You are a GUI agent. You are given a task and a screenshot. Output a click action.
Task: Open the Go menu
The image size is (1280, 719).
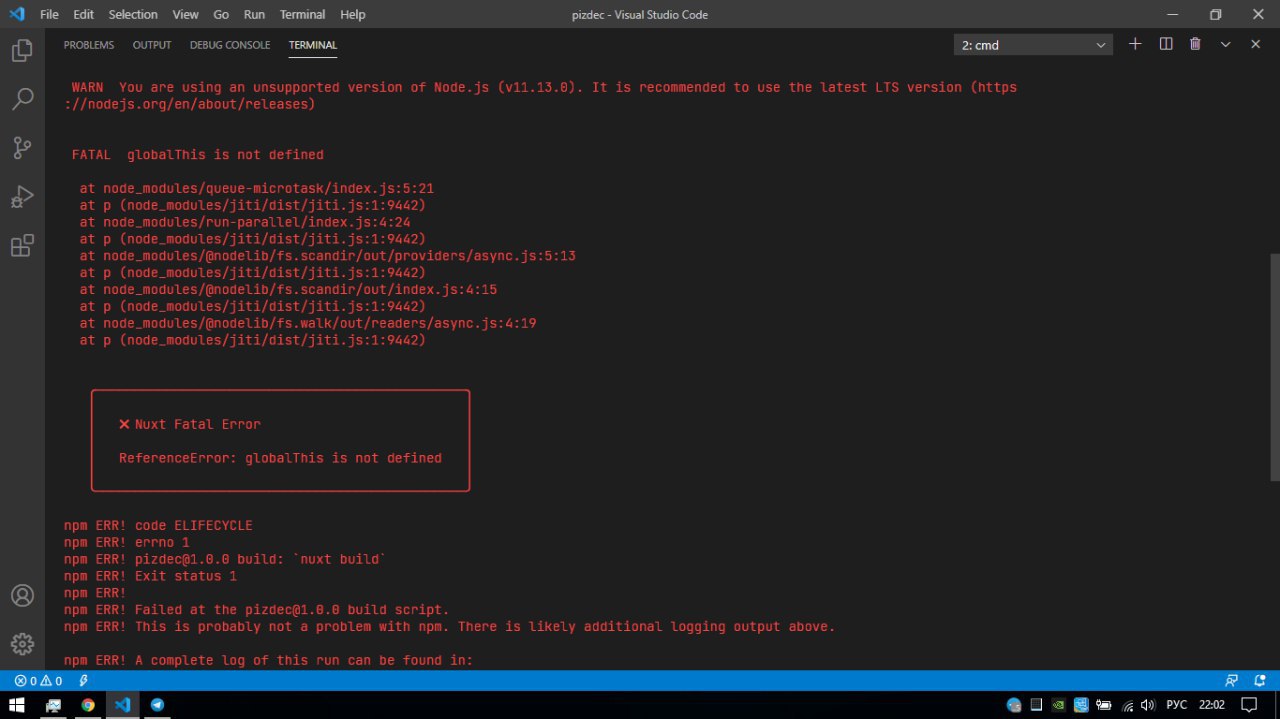click(x=221, y=14)
